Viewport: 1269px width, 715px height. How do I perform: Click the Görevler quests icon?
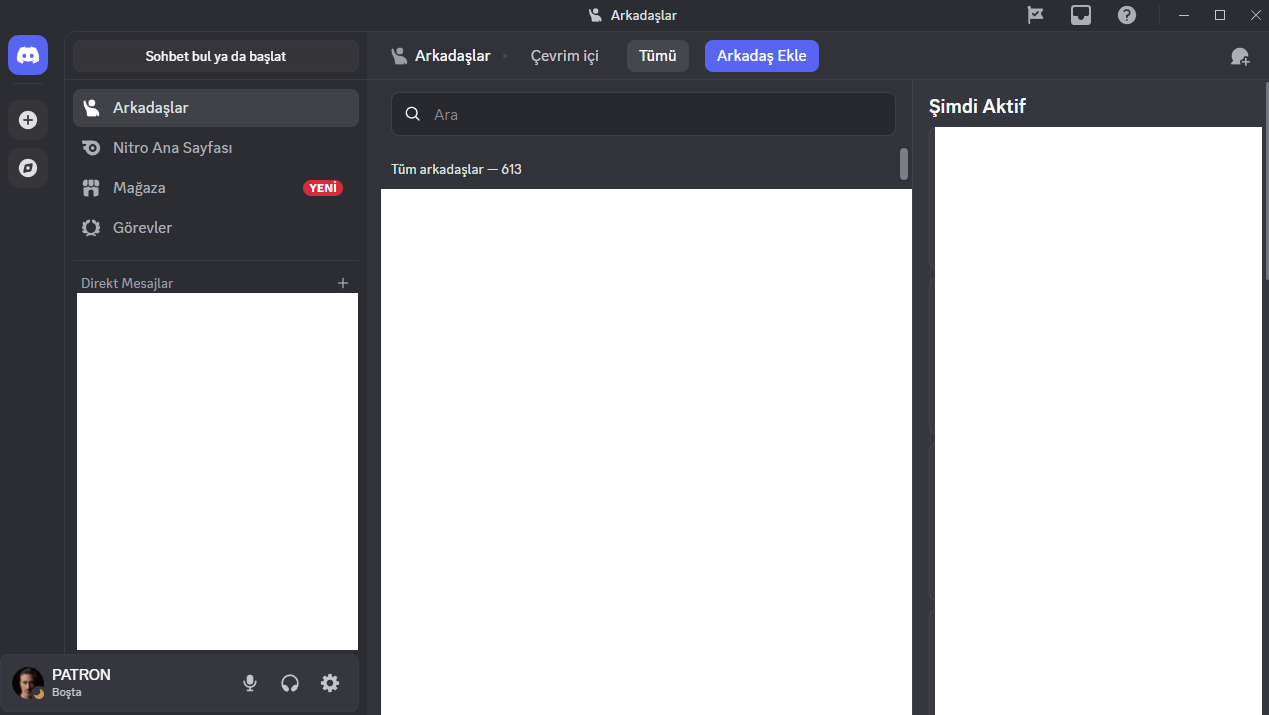(x=91, y=228)
